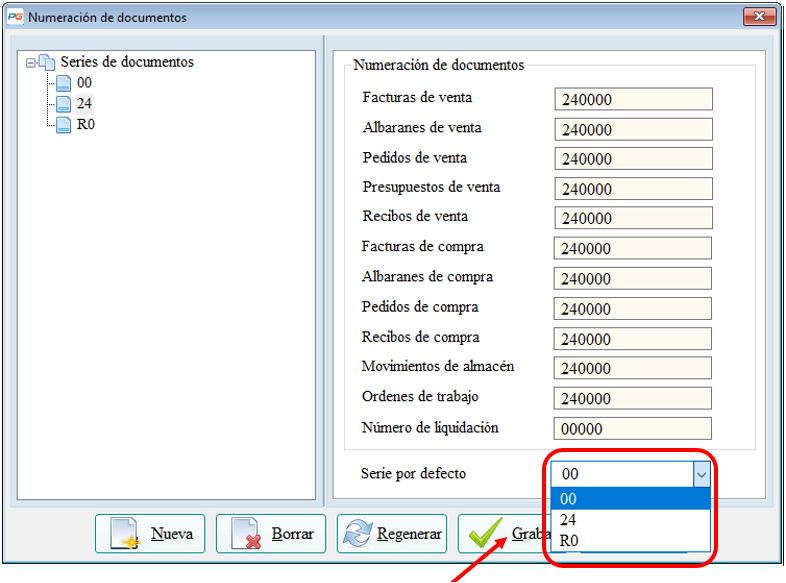The height and width of the screenshot is (583, 786).
Task: Click the Serie por defecto label
Action: pos(414,473)
